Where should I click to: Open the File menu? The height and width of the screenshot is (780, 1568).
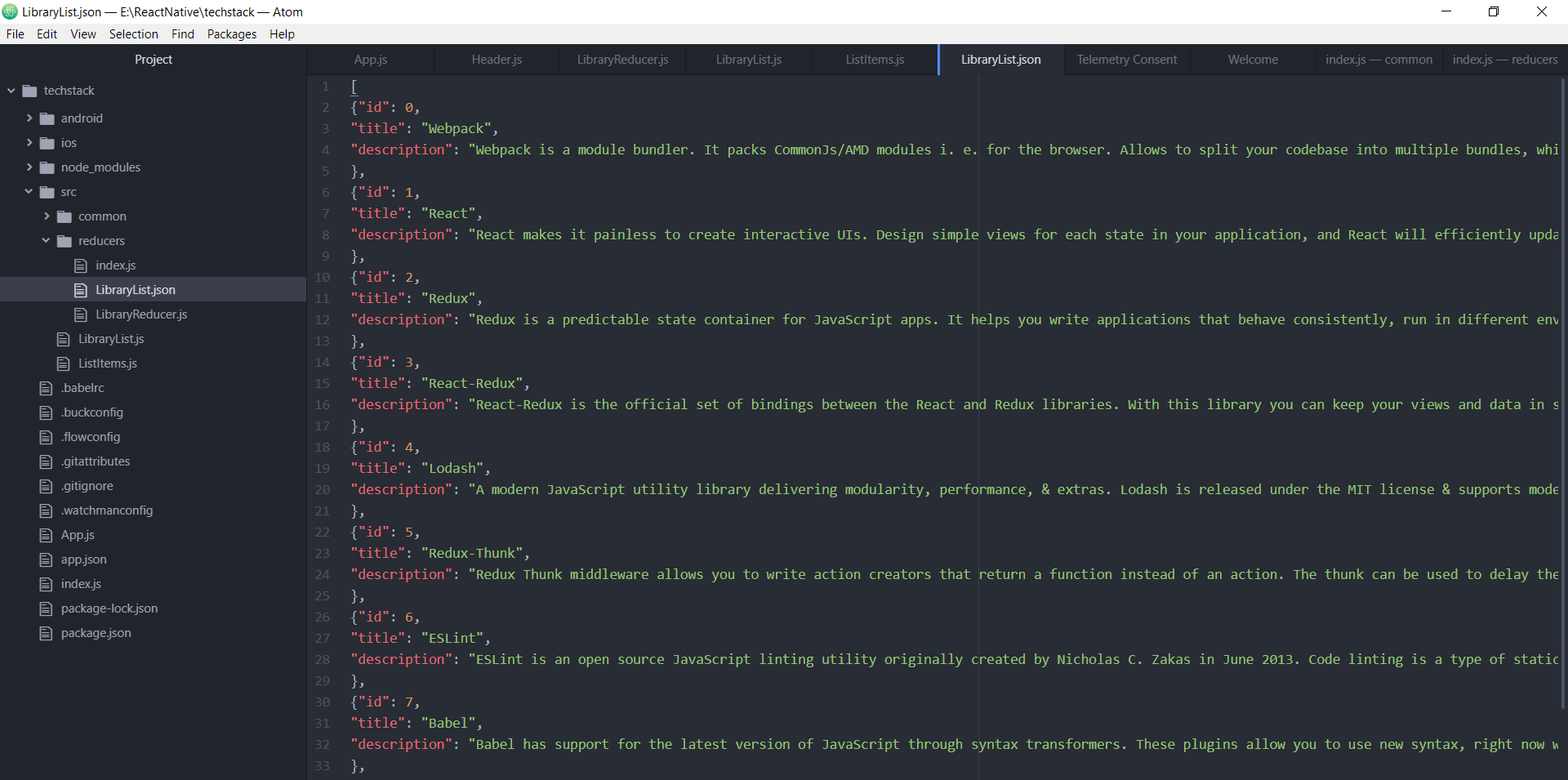coord(16,34)
